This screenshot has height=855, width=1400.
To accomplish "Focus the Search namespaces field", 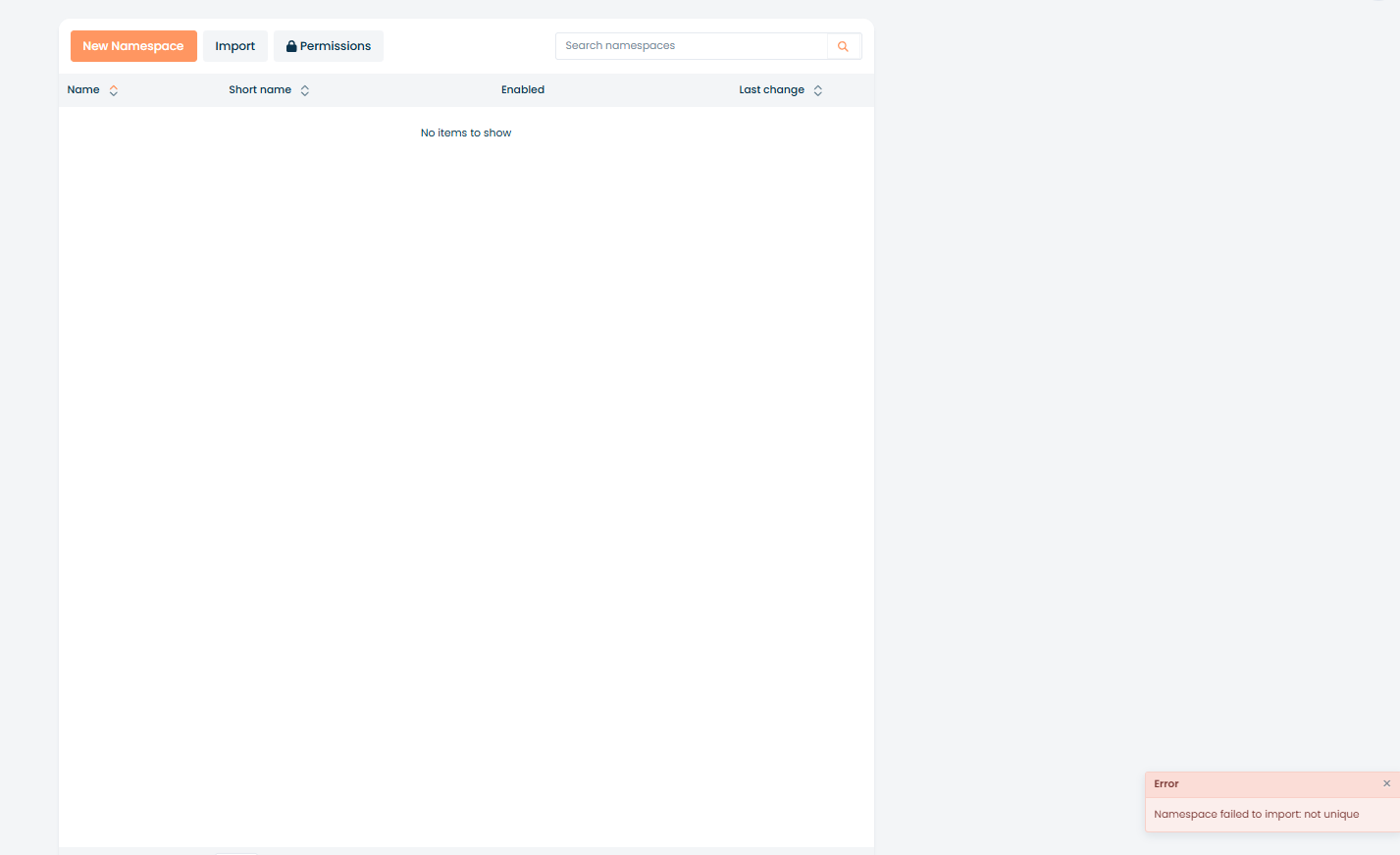I will [692, 46].
